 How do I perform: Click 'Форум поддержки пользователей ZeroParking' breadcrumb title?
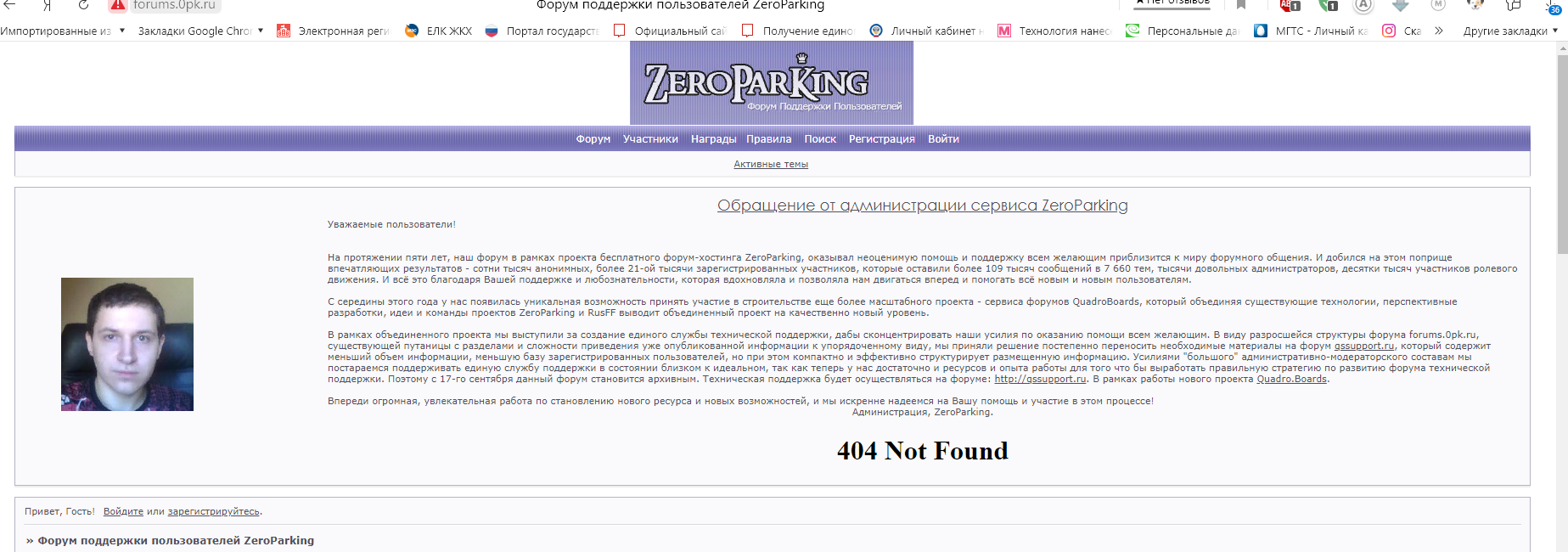pos(176,541)
